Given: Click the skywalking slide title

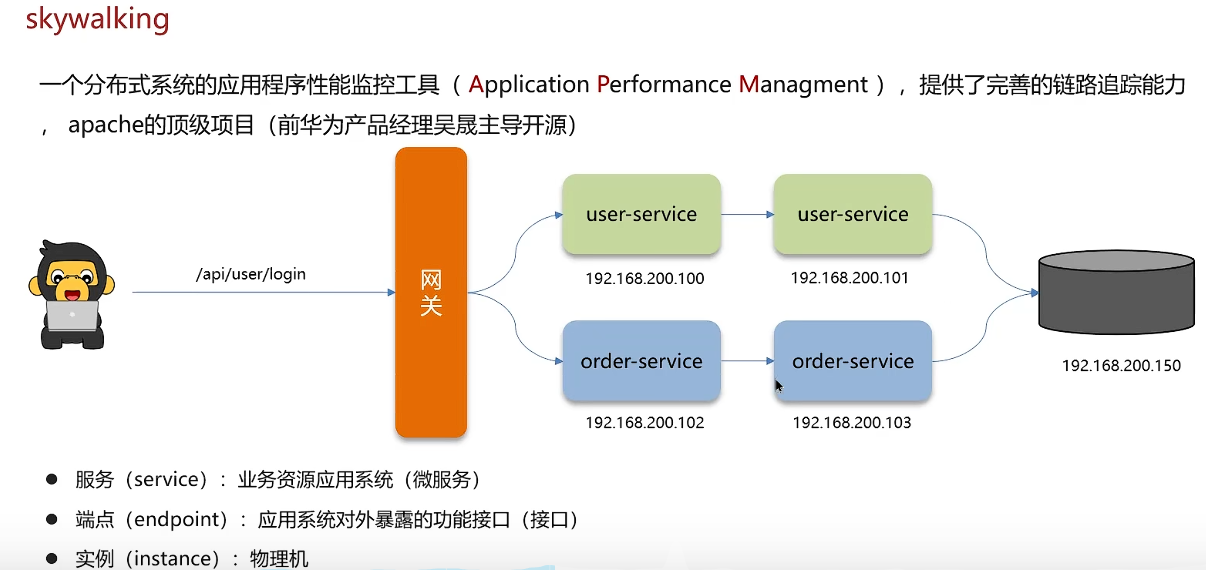Looking at the screenshot, I should tap(97, 19).
